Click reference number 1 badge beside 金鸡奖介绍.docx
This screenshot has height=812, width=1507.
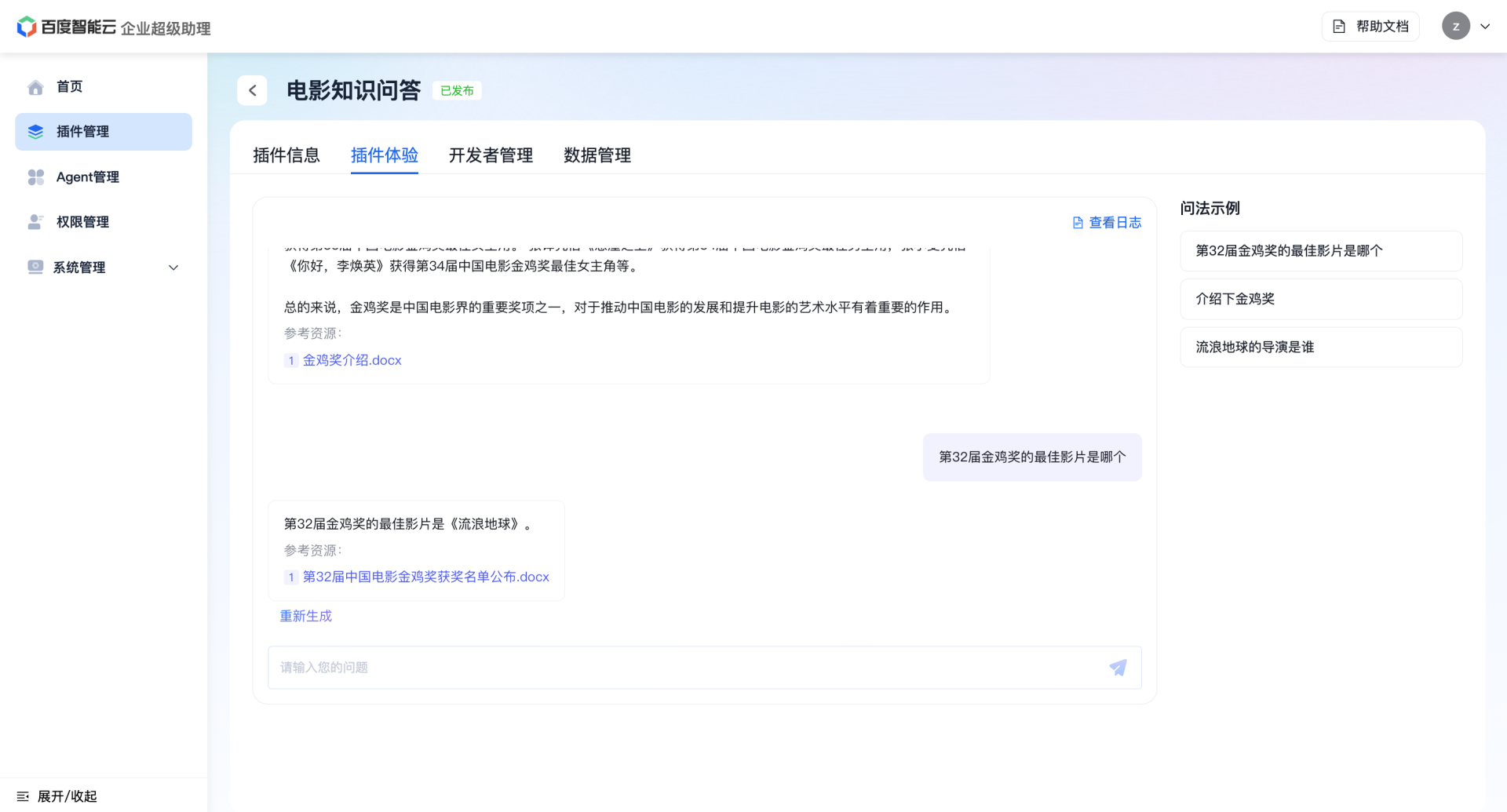coord(291,360)
